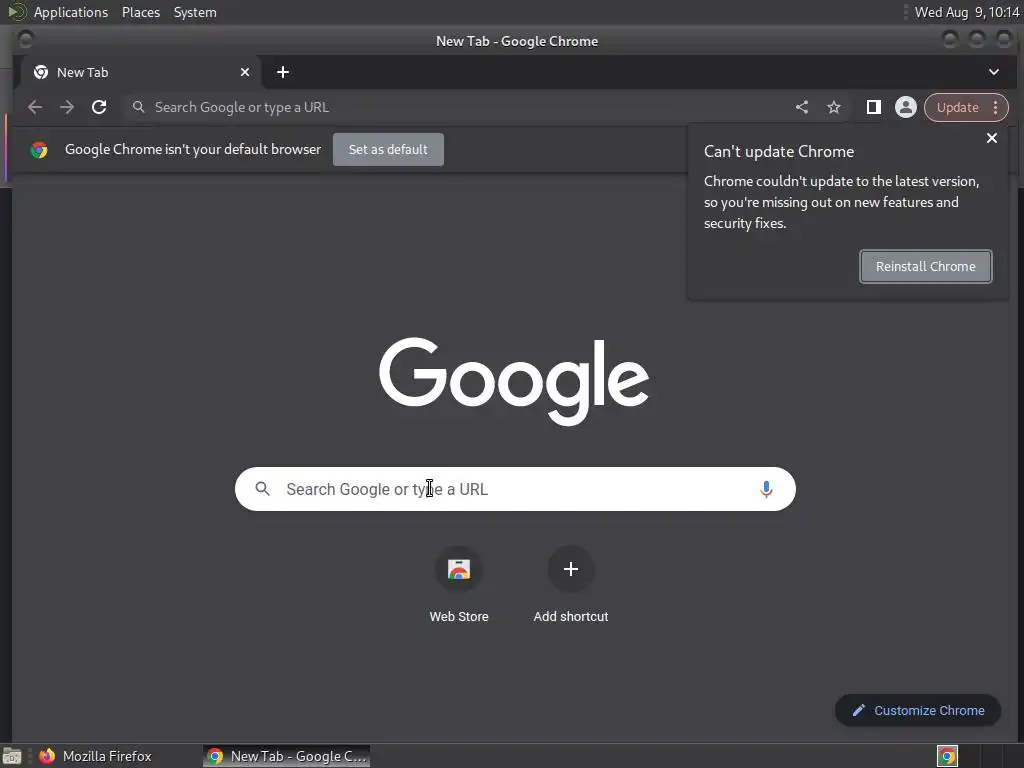Click the Chrome logo in default-browser bar
The image size is (1024, 768).
39,150
